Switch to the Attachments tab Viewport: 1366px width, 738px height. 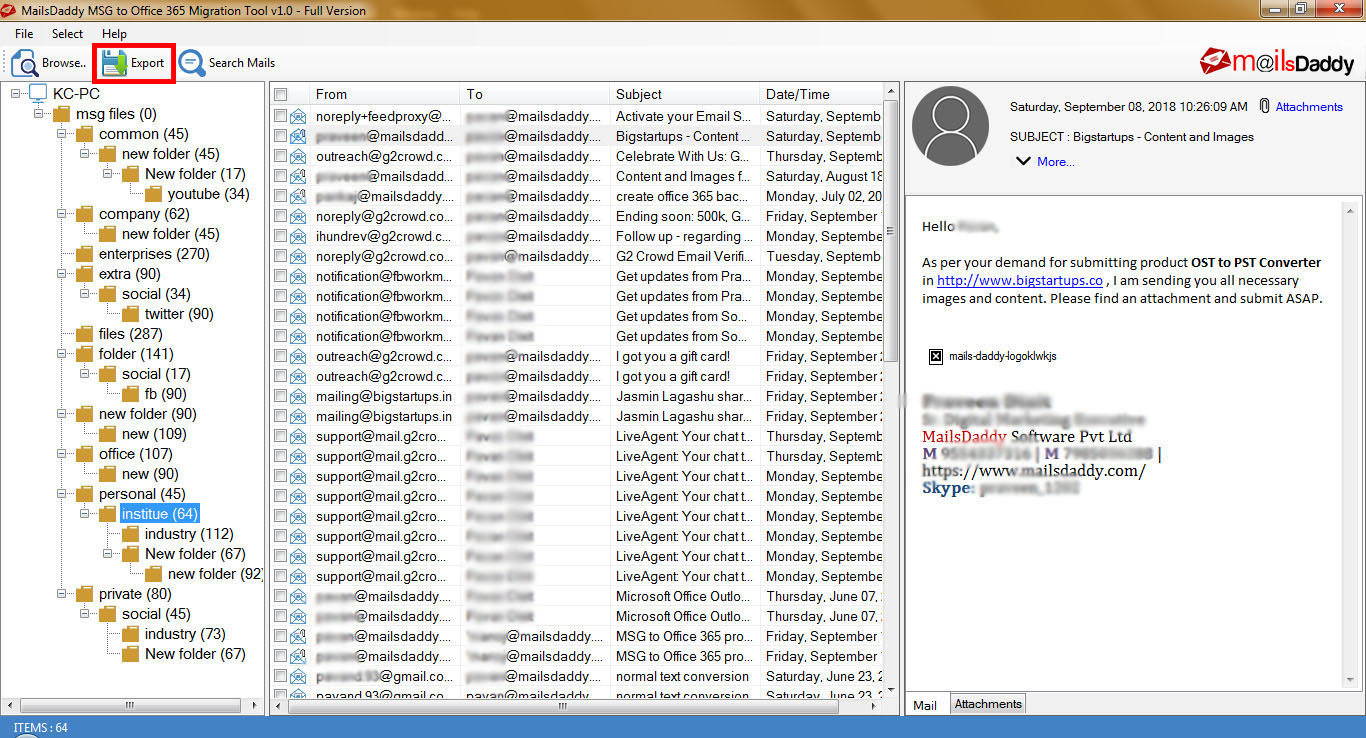coord(988,704)
